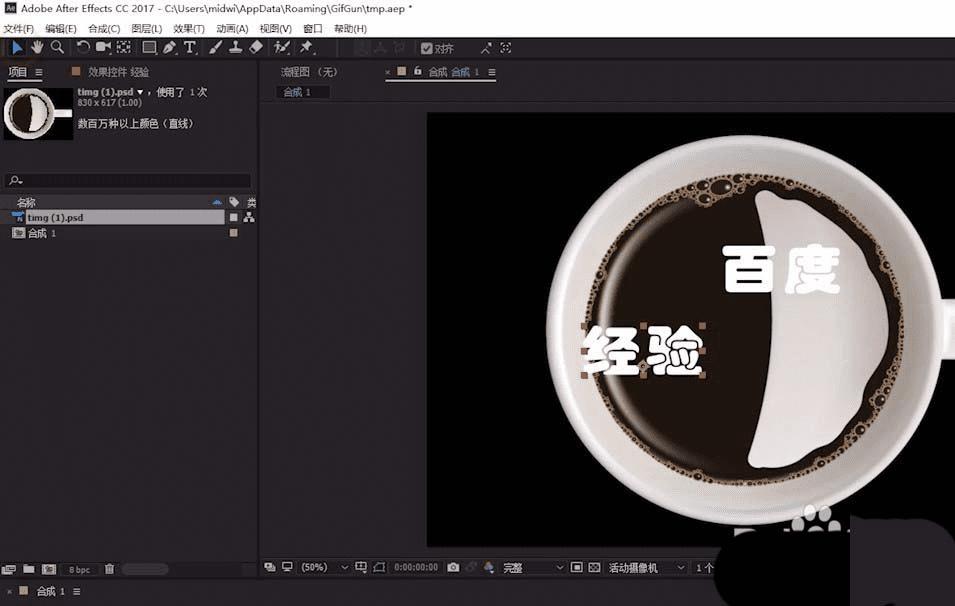Click the hierarchy icon beside timg (1).psd
Image resolution: width=955 pixels, height=606 pixels.
[248, 217]
